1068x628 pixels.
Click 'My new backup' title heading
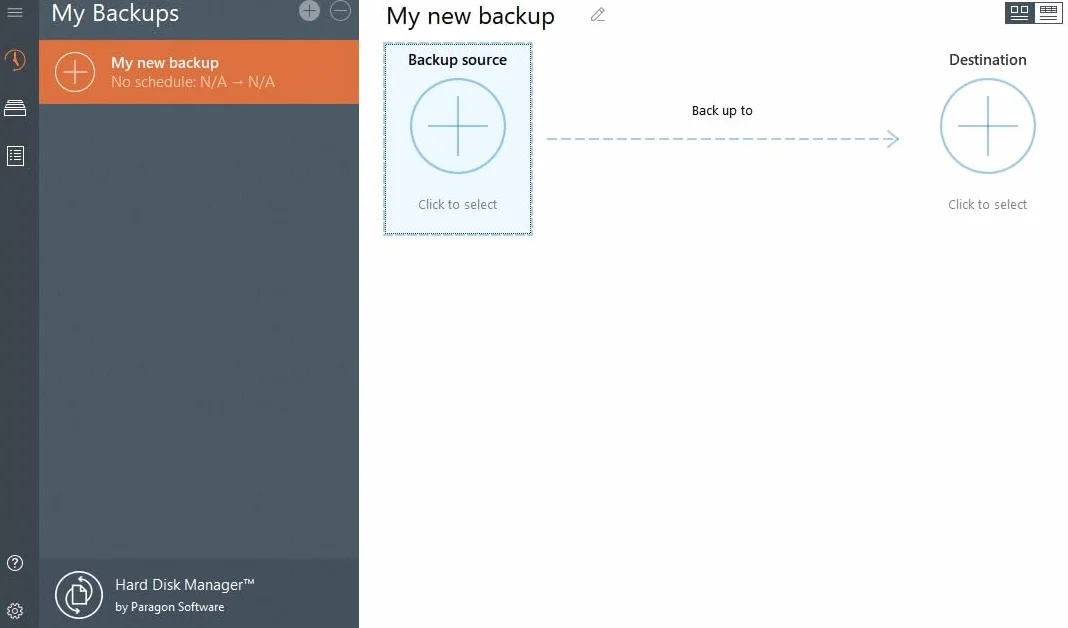tap(471, 16)
